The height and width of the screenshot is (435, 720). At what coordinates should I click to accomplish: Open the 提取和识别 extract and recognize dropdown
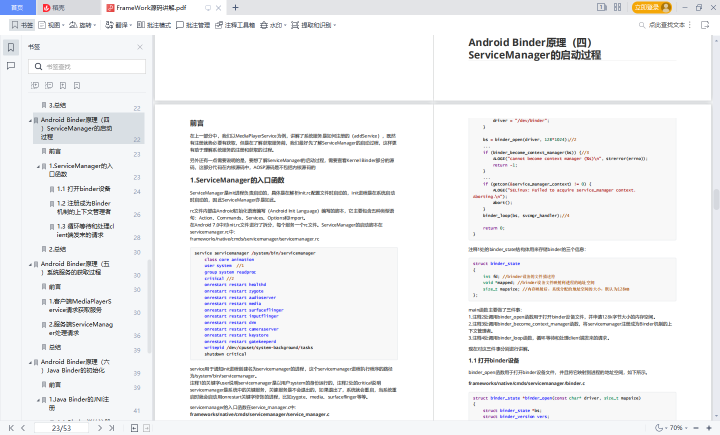314,25
